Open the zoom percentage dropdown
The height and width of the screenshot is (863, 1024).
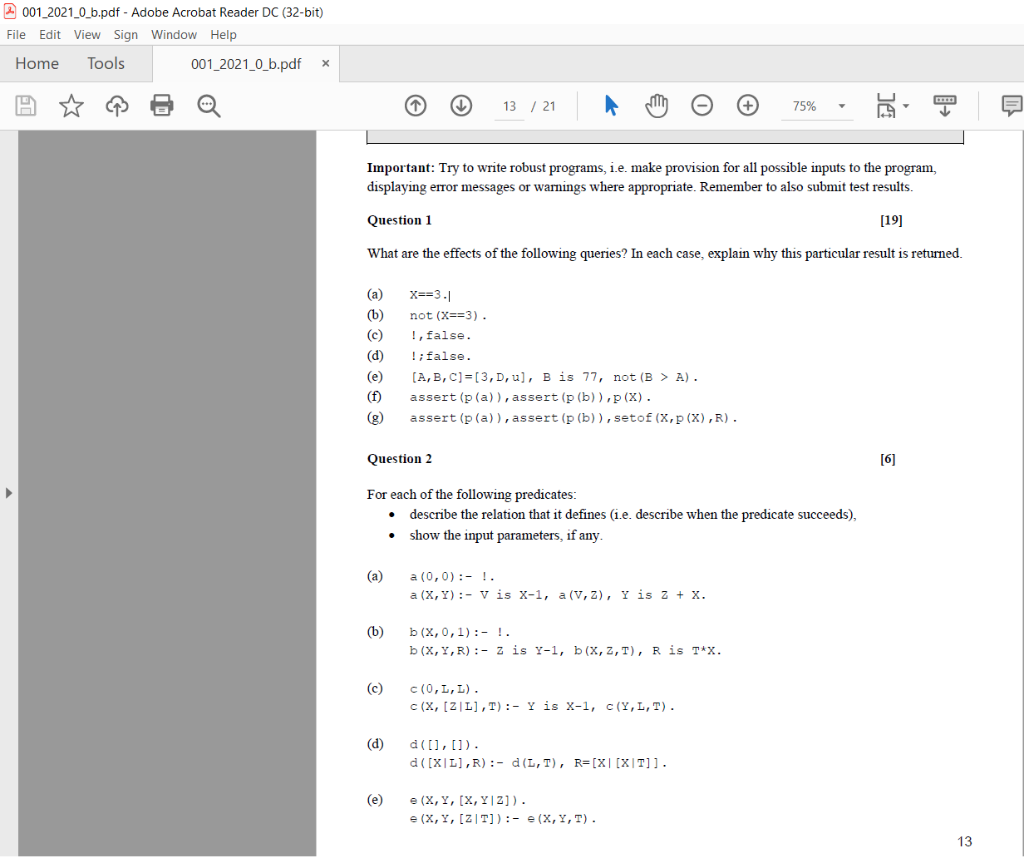(840, 105)
